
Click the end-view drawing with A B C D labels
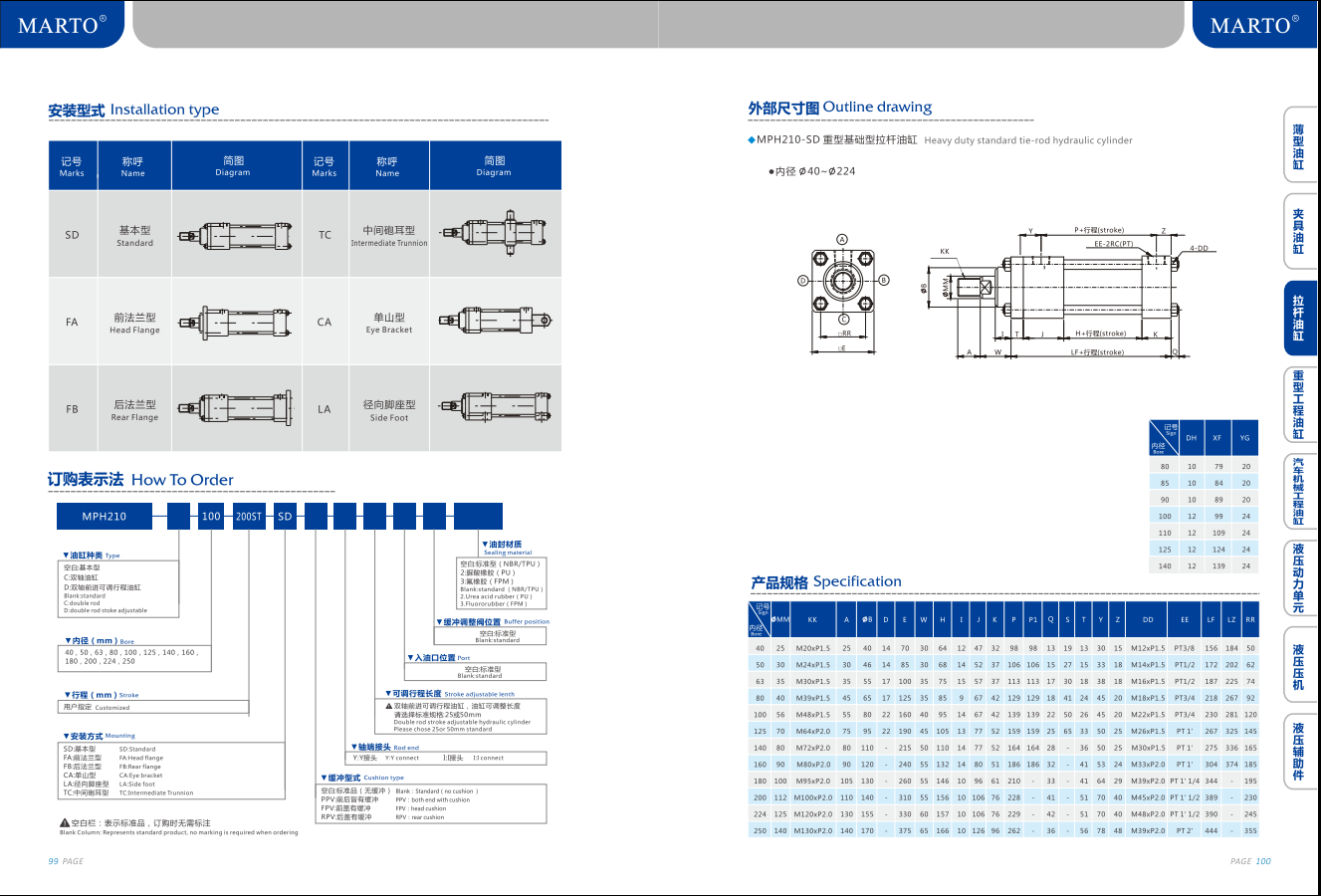coord(843,293)
